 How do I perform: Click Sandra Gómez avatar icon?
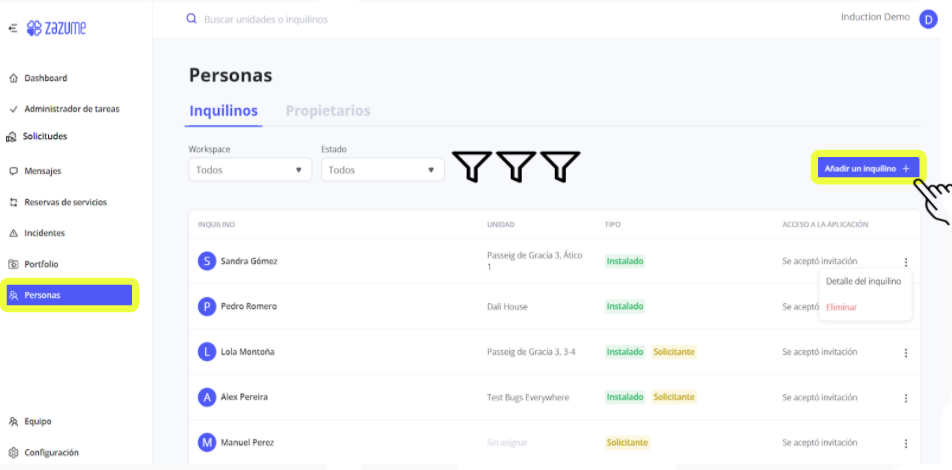coord(207,261)
